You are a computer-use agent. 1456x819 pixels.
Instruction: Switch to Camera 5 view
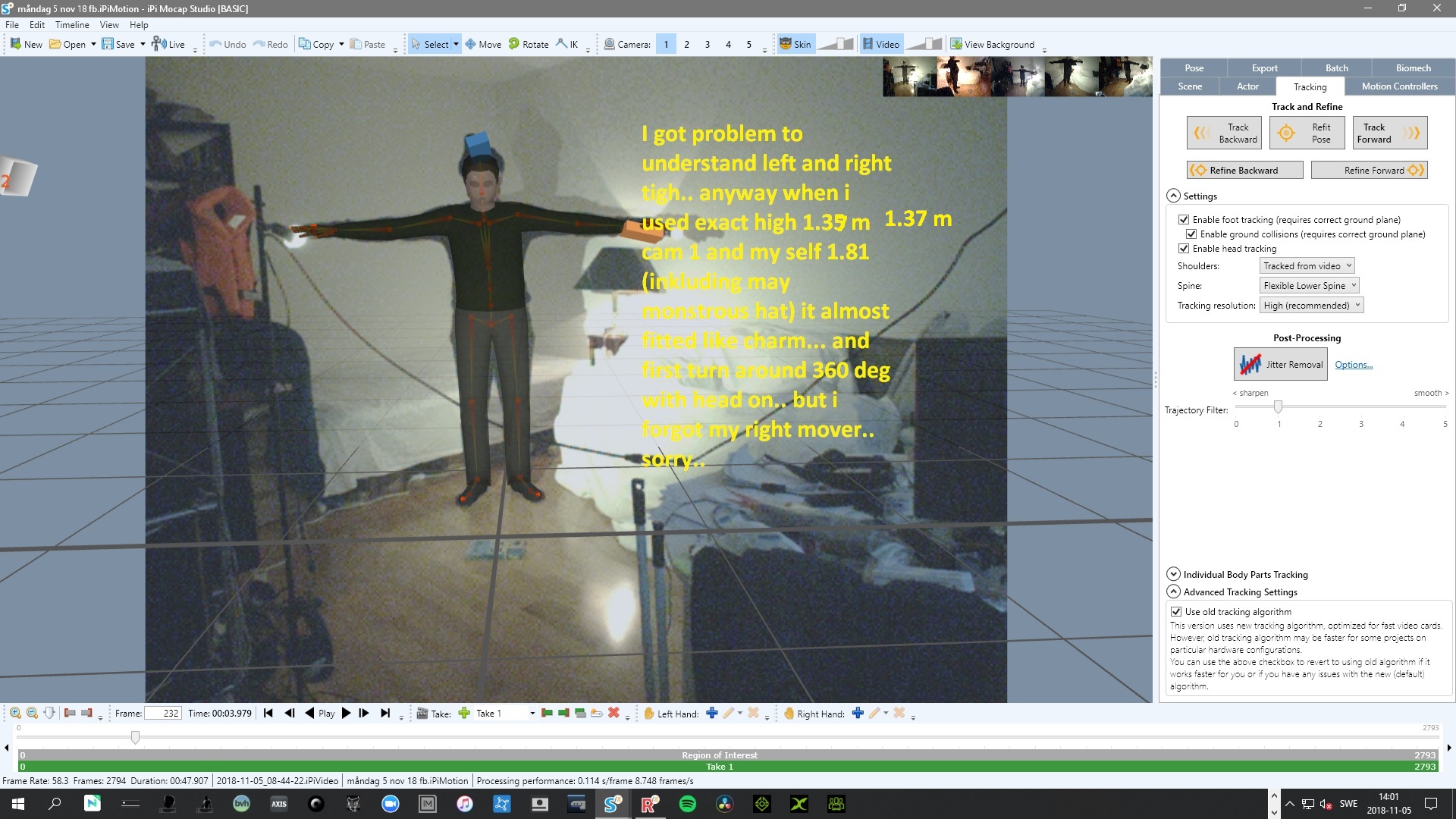tap(748, 44)
